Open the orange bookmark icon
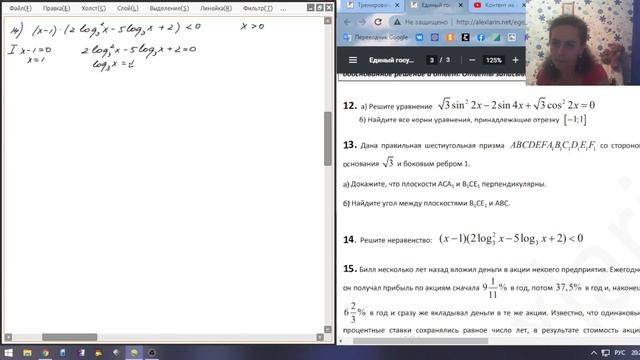 click(450, 37)
